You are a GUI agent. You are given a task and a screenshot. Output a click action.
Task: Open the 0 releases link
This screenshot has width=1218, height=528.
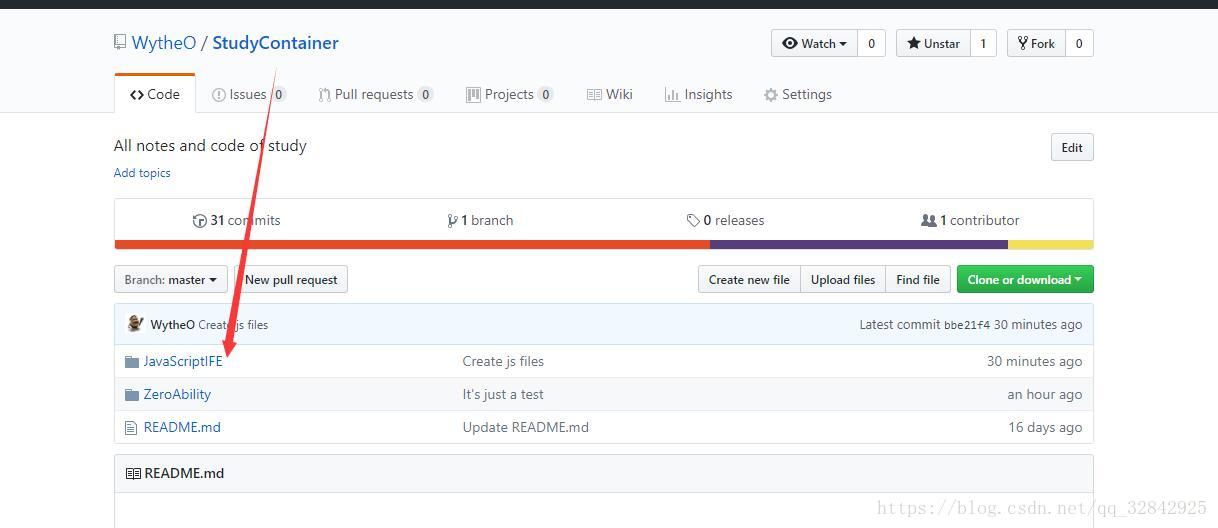pos(725,220)
